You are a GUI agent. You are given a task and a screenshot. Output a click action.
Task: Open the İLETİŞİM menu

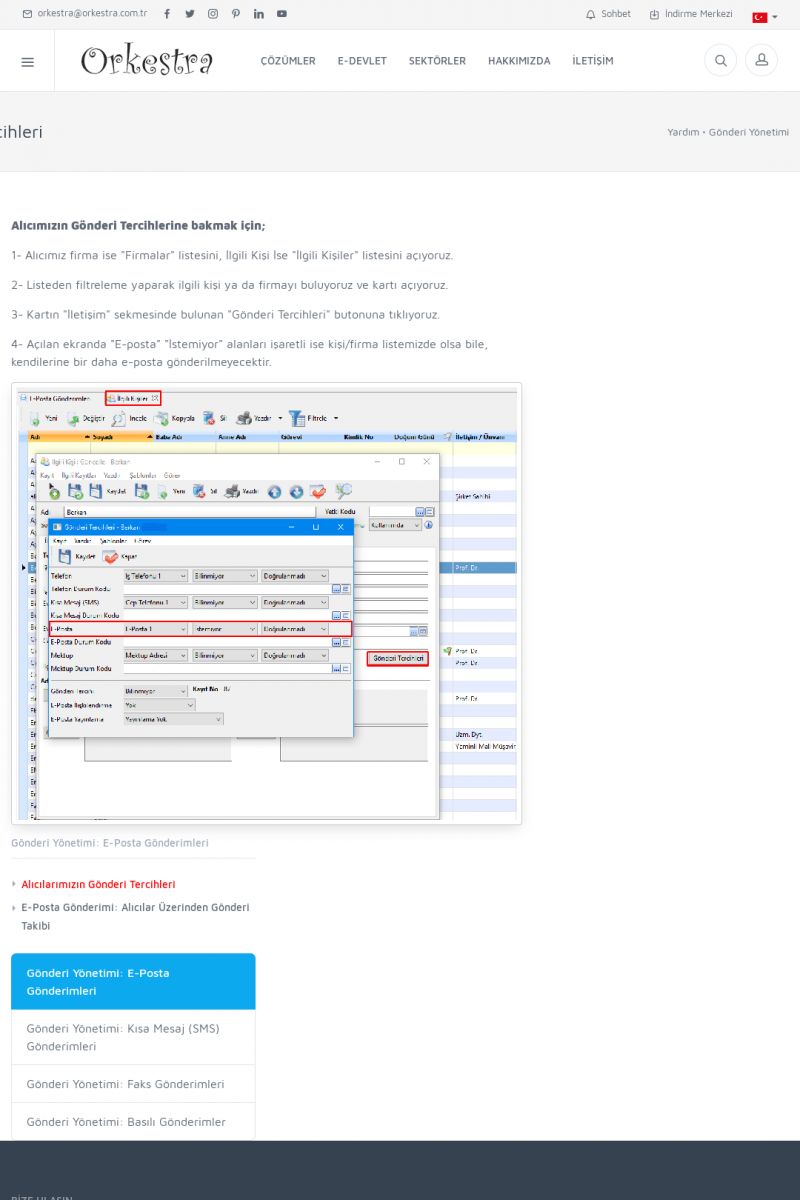pos(593,61)
